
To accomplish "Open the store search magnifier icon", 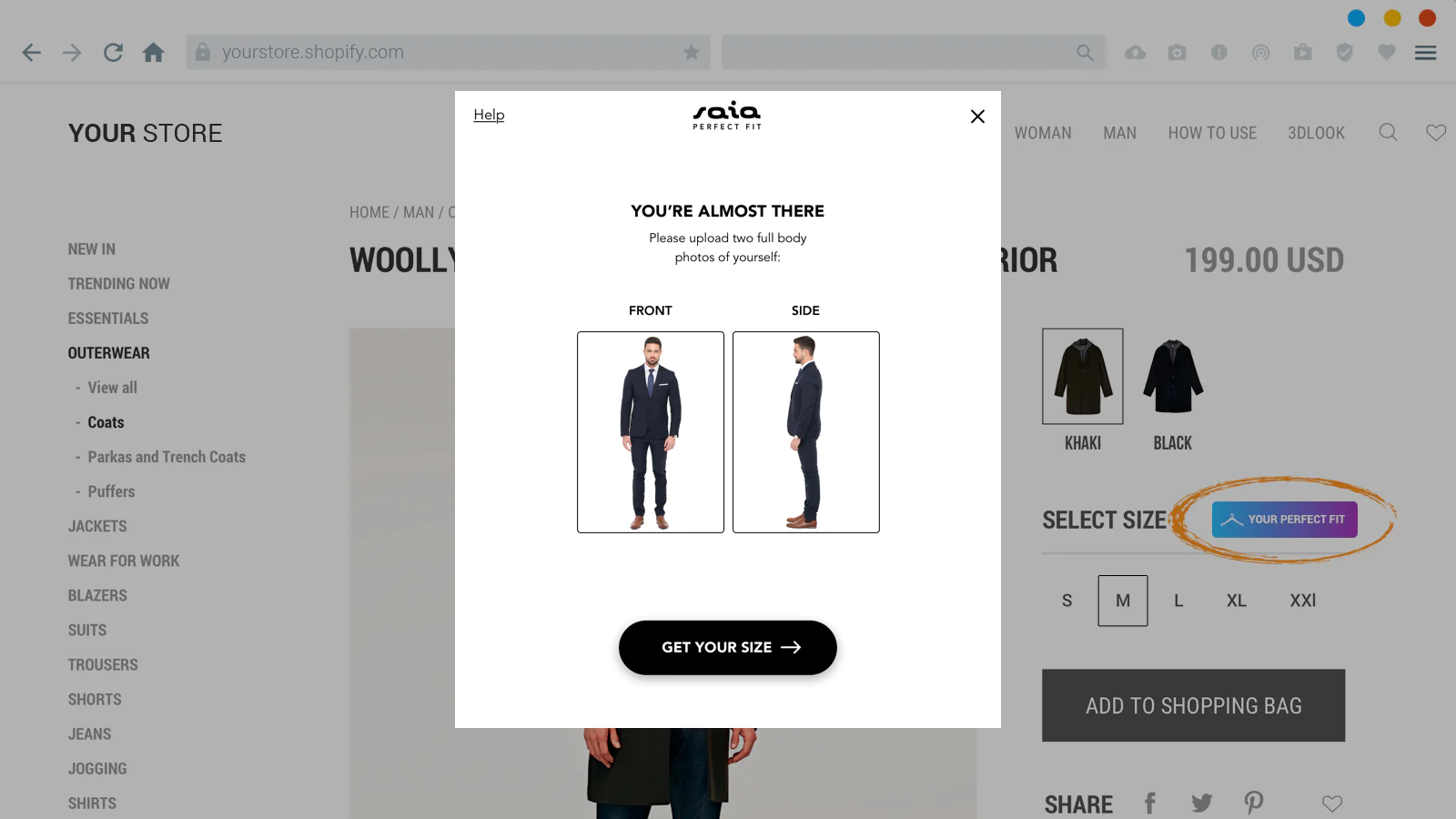I will click(x=1388, y=133).
